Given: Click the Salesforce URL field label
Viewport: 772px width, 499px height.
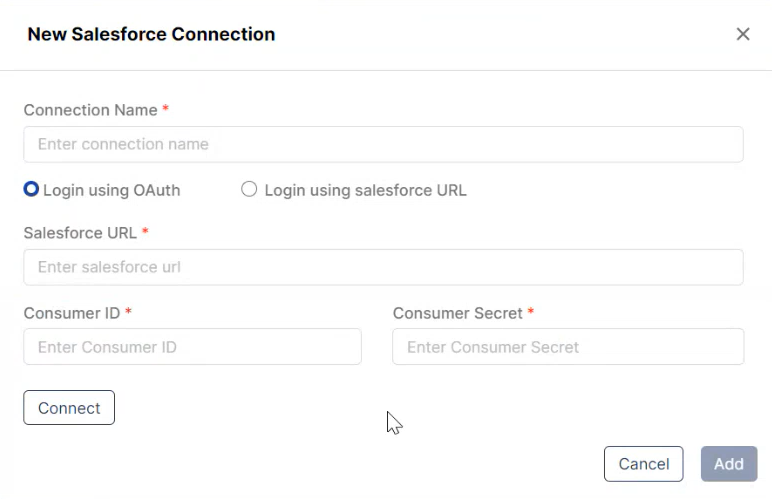Looking at the screenshot, I should 80,233.
